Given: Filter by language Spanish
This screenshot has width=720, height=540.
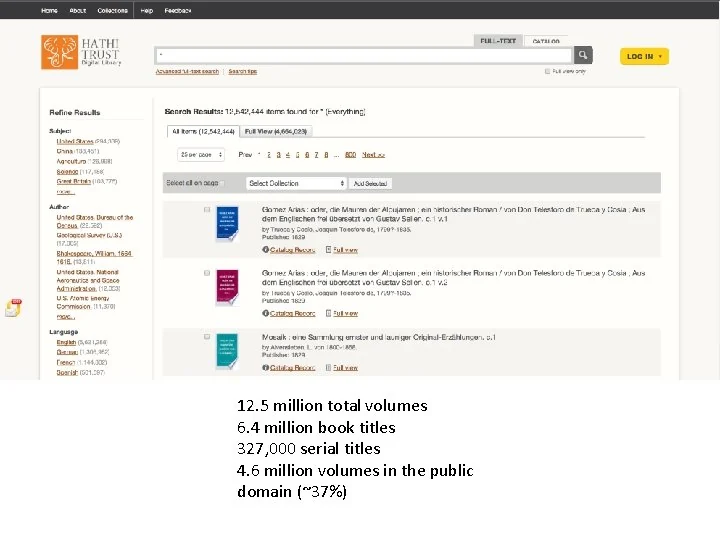Looking at the screenshot, I should coord(67,372).
